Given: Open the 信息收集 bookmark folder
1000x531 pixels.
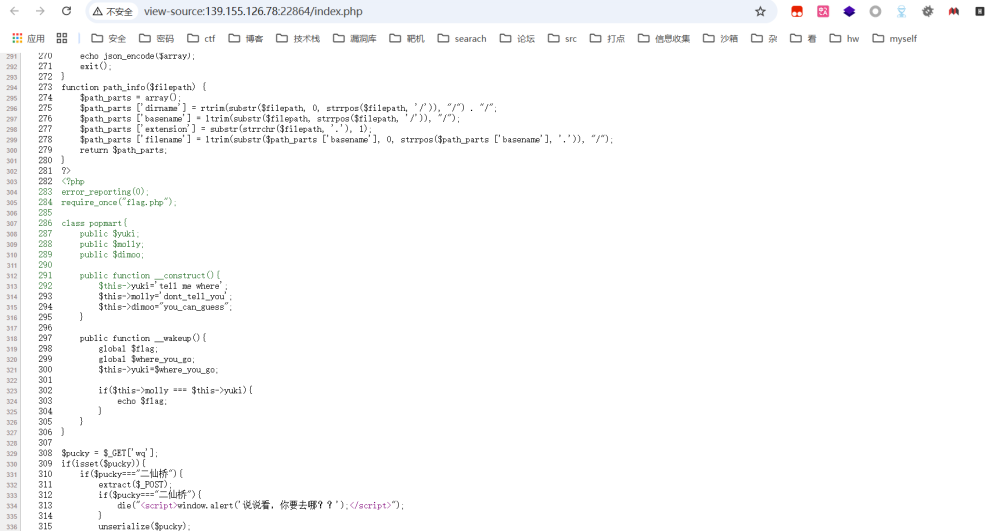Looking at the screenshot, I should (x=664, y=38).
